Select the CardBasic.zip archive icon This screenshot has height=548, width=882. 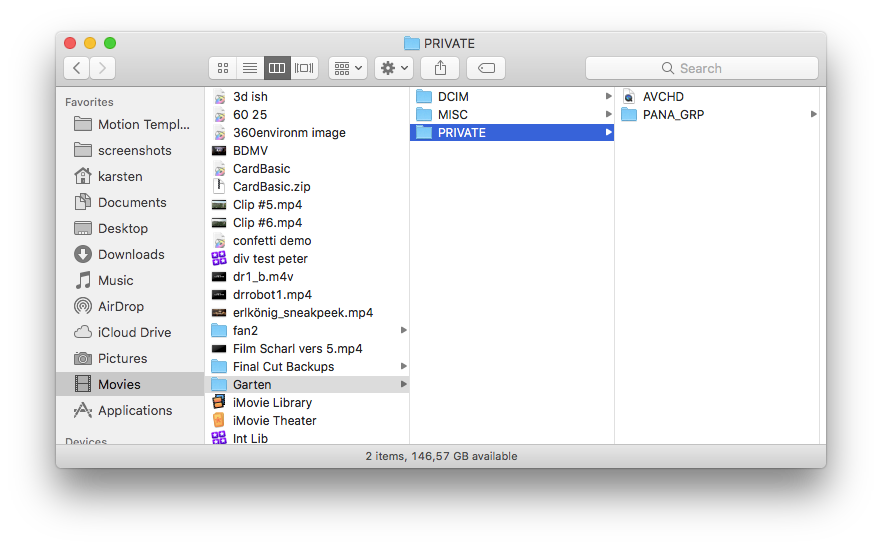(219, 186)
